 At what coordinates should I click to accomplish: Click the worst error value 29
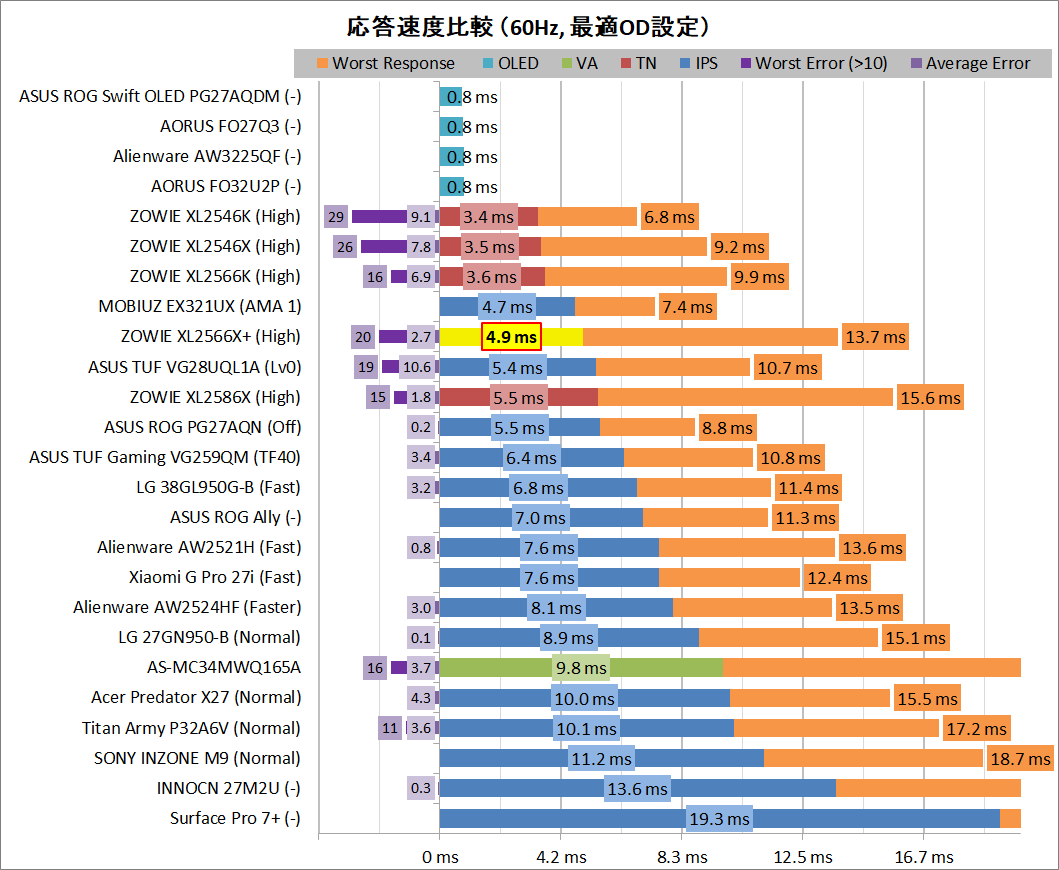[336, 217]
